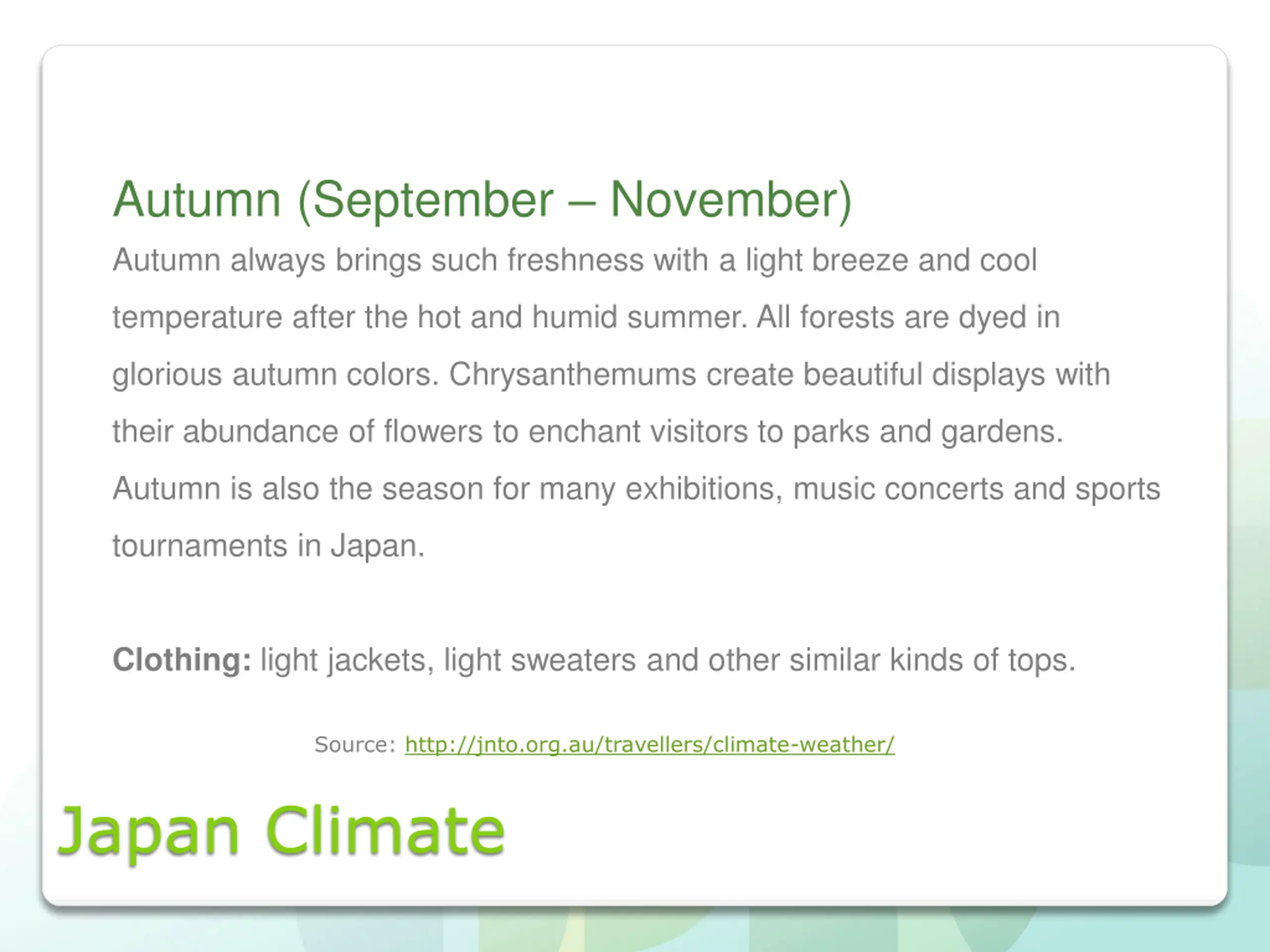Click the phrase 'parks and gardens'
Screen dimensions: 1270x952
coord(927,432)
